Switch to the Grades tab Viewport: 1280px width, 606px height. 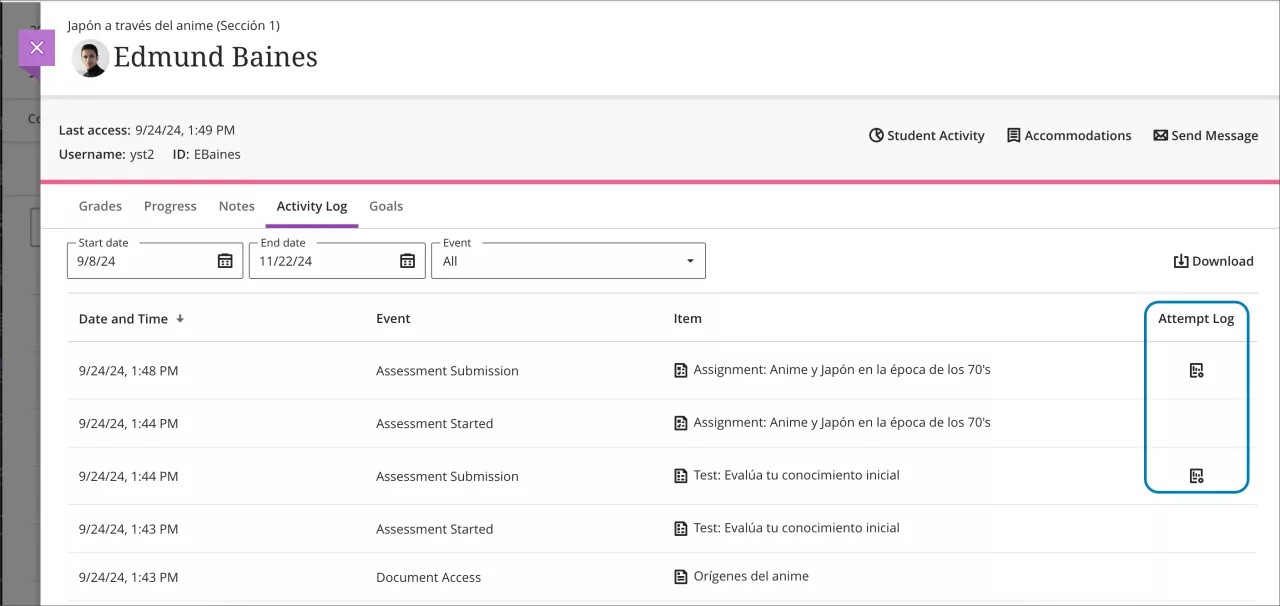click(x=100, y=206)
